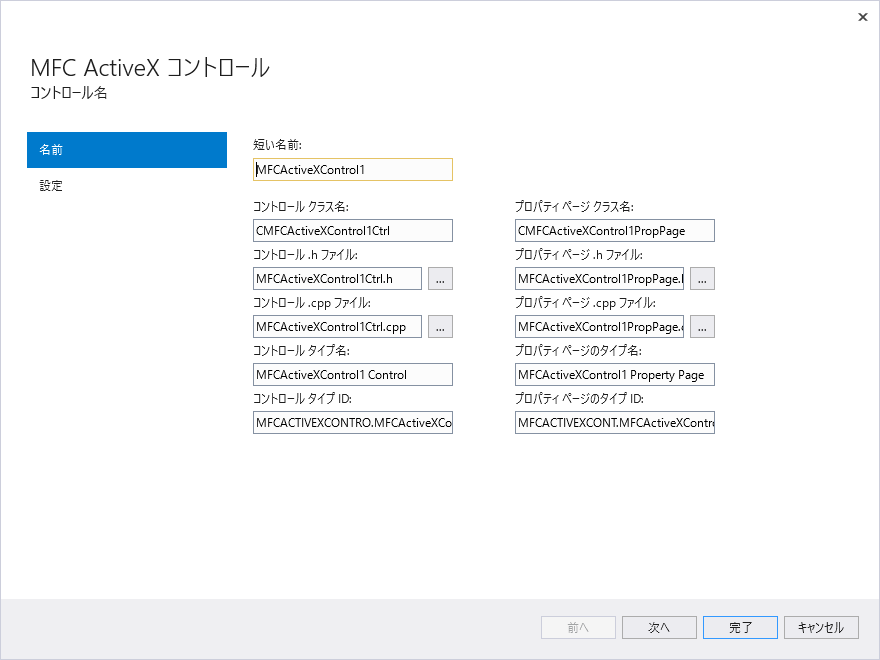
Task: Edit the プロパティ ページ .cpp ファイル field
Action: pos(598,326)
